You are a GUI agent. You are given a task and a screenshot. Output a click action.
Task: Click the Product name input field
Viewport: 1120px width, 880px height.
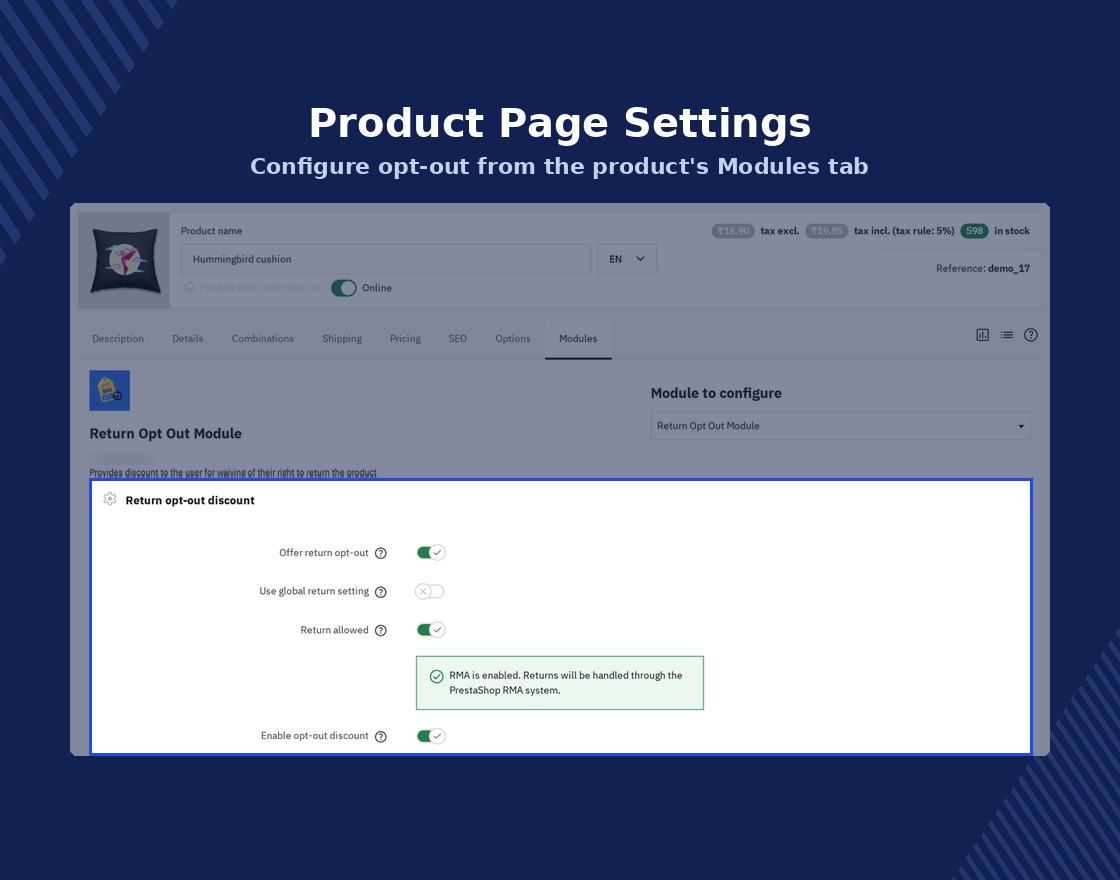pyautogui.click(x=386, y=259)
